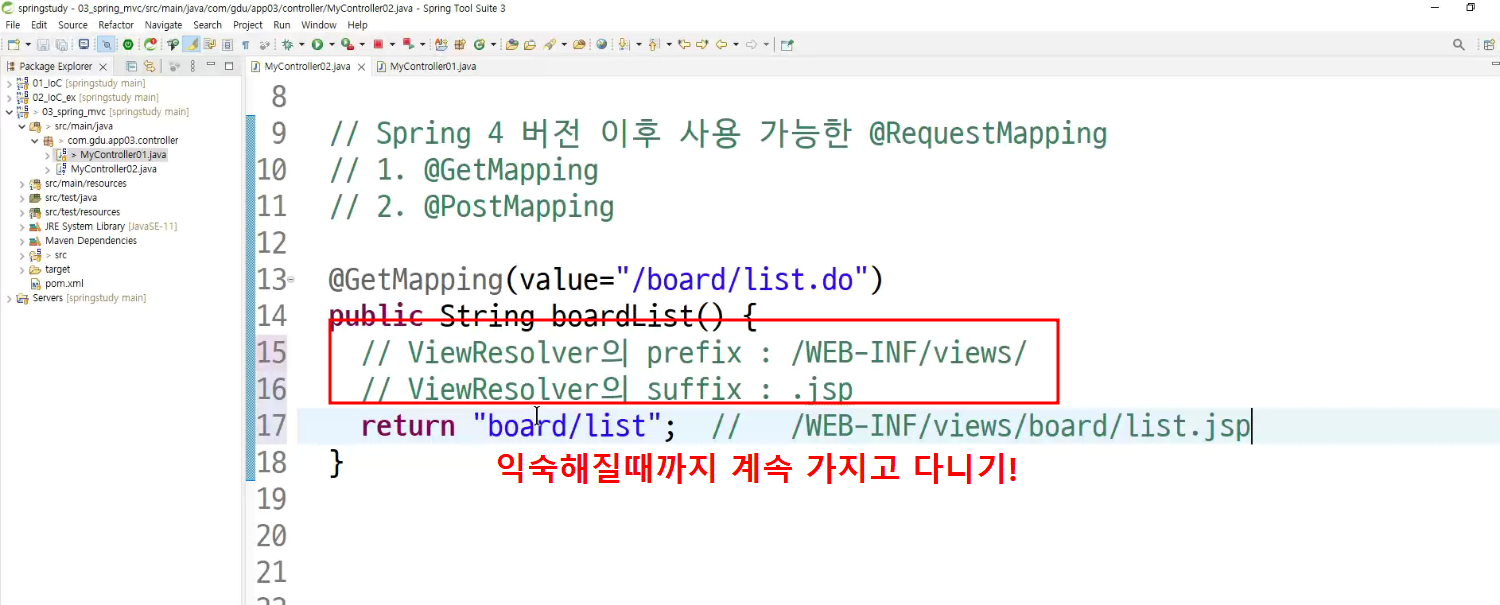Open dropdown arrow next to New icon
The image size is (1500, 605).
[28, 44]
